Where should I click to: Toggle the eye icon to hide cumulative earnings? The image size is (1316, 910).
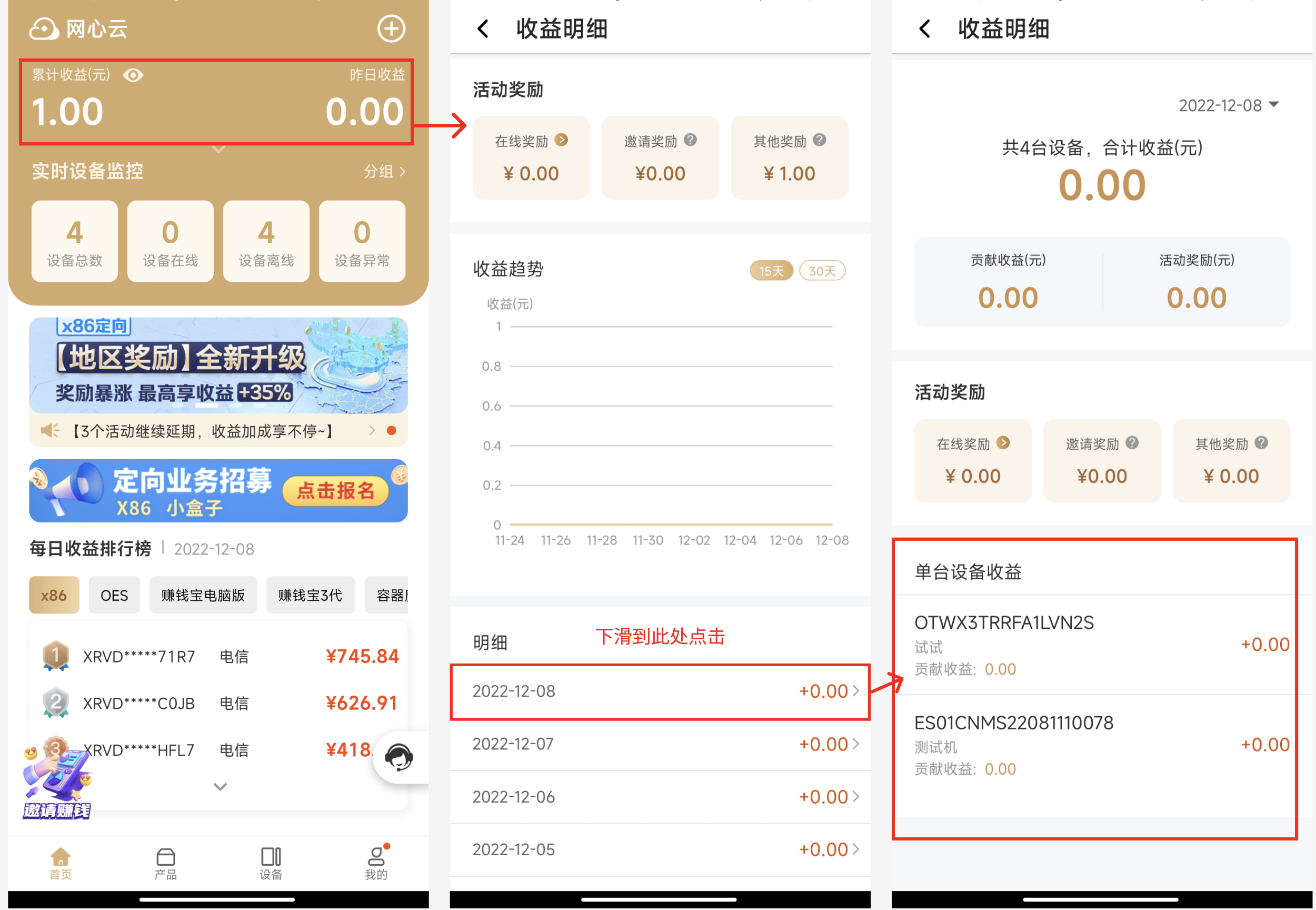(x=133, y=75)
